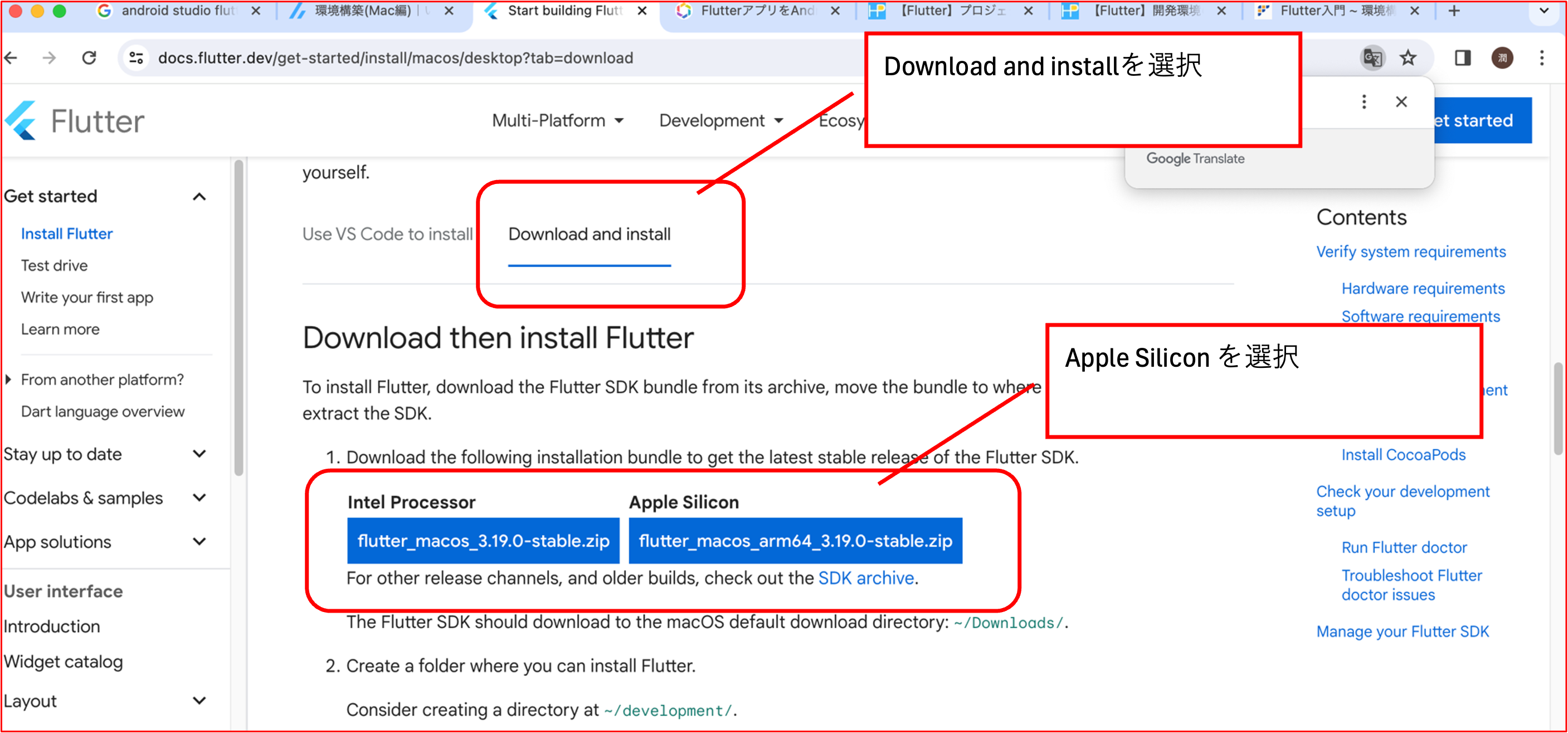Close the '【Flutter】開発環境' tab

pyautogui.click(x=1221, y=11)
